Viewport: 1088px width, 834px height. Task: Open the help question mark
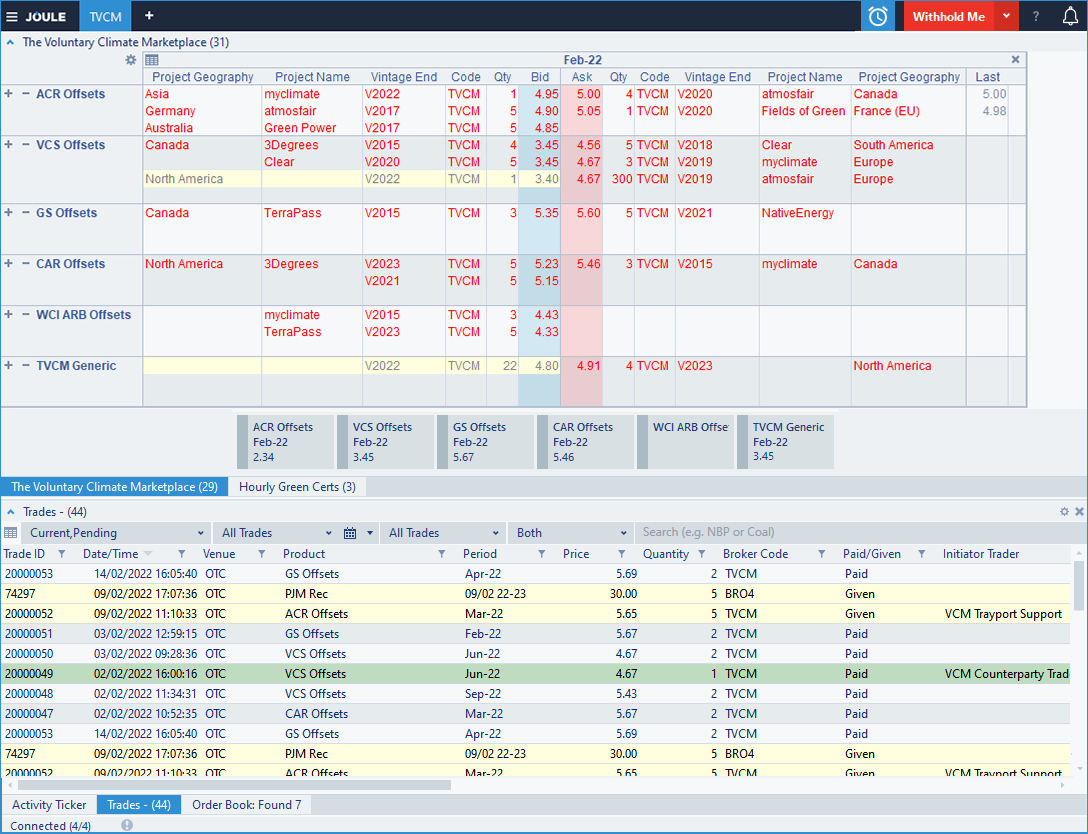click(x=1036, y=16)
